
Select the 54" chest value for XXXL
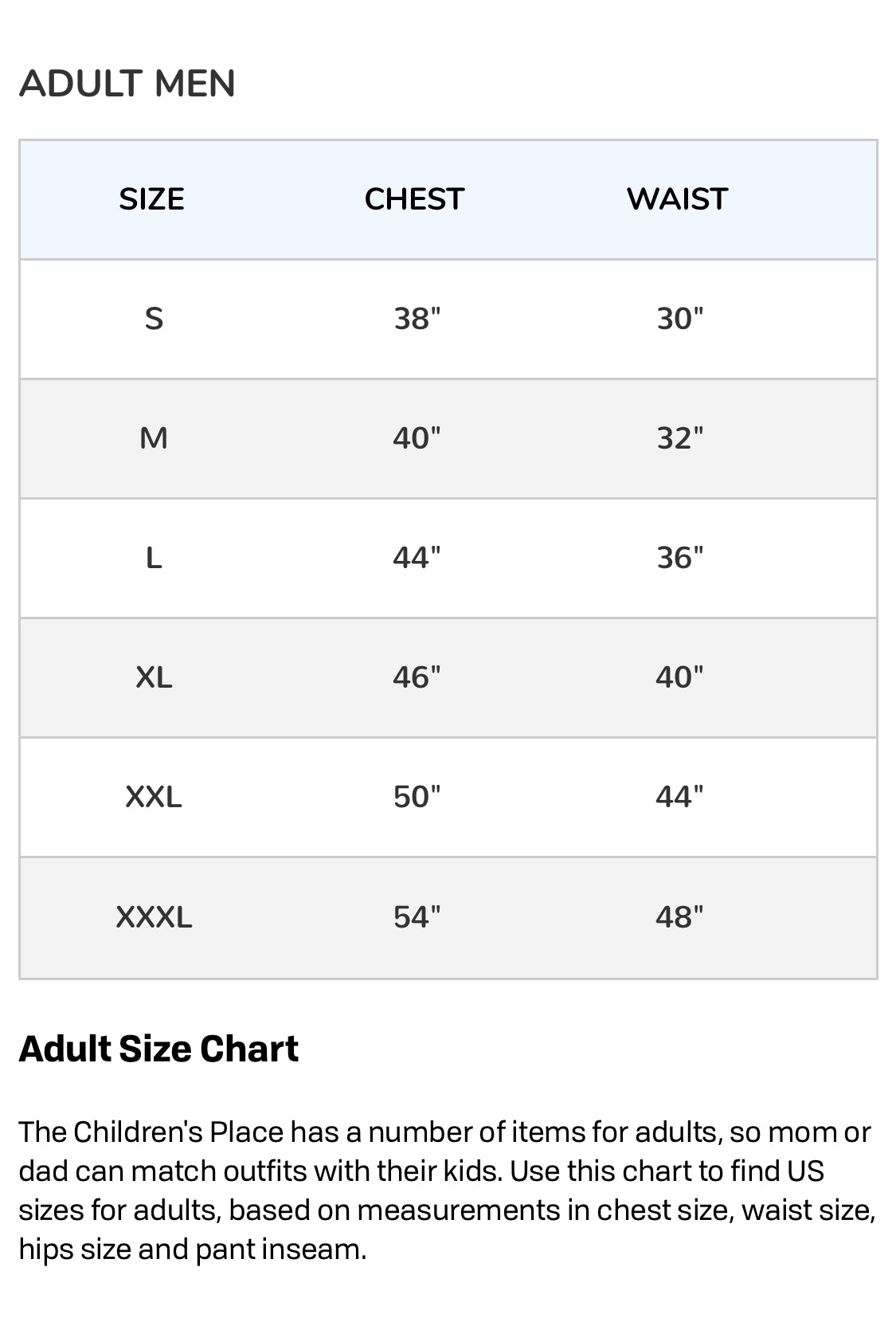click(417, 917)
